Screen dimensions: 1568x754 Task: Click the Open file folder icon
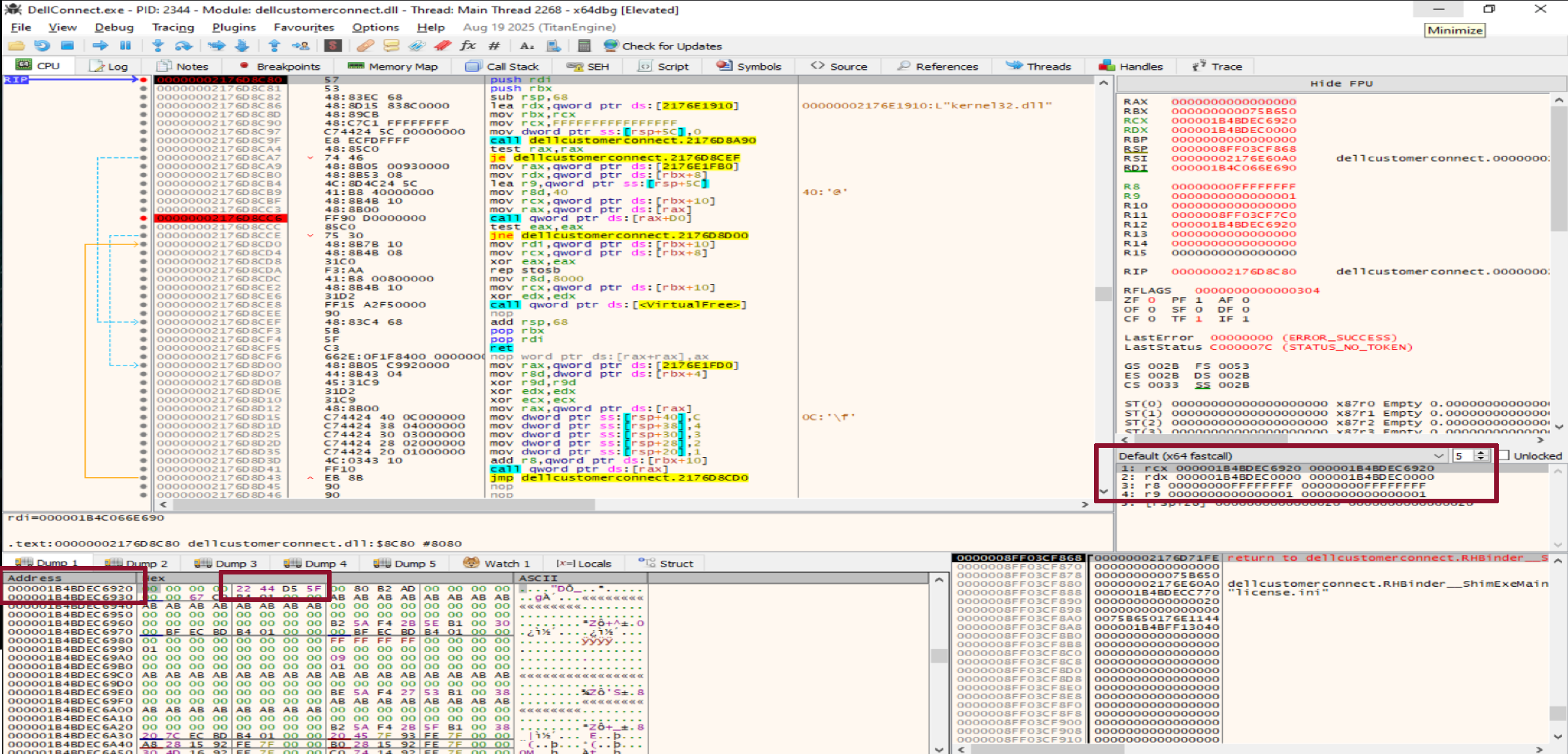pyautogui.click(x=16, y=46)
